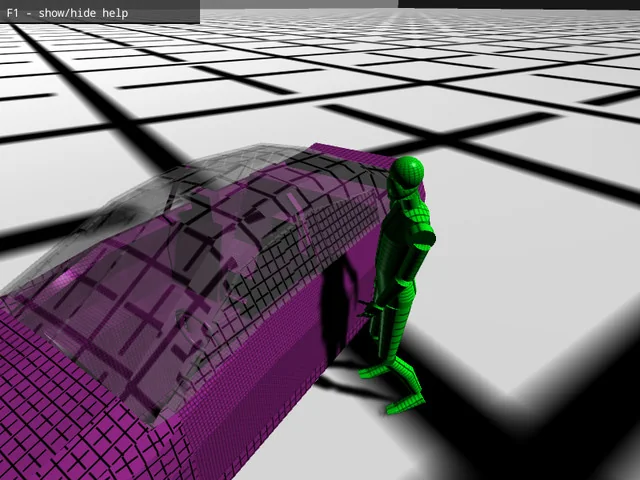Screen dimensions: 640x480
Task: Select the green character's head
Action: tap(406, 176)
